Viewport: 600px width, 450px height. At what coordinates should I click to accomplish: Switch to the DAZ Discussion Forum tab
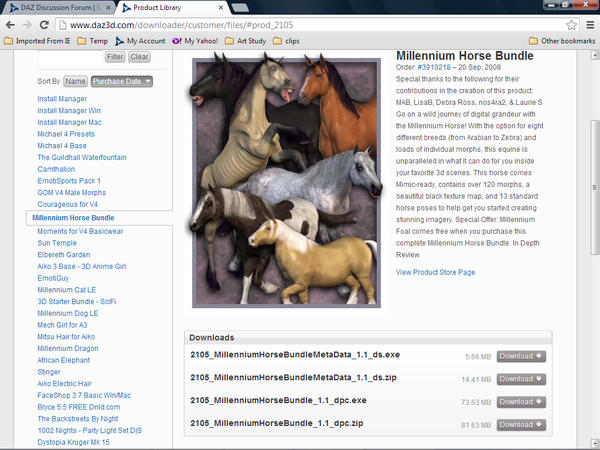pos(57,7)
